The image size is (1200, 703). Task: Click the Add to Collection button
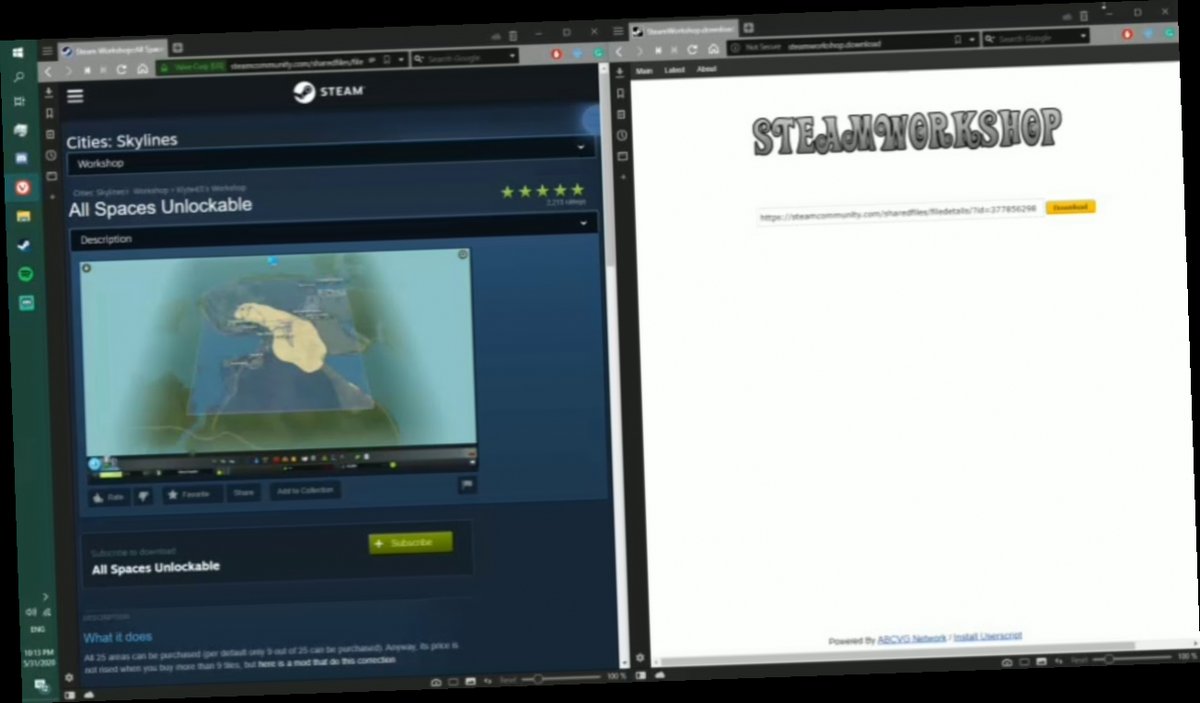(305, 490)
